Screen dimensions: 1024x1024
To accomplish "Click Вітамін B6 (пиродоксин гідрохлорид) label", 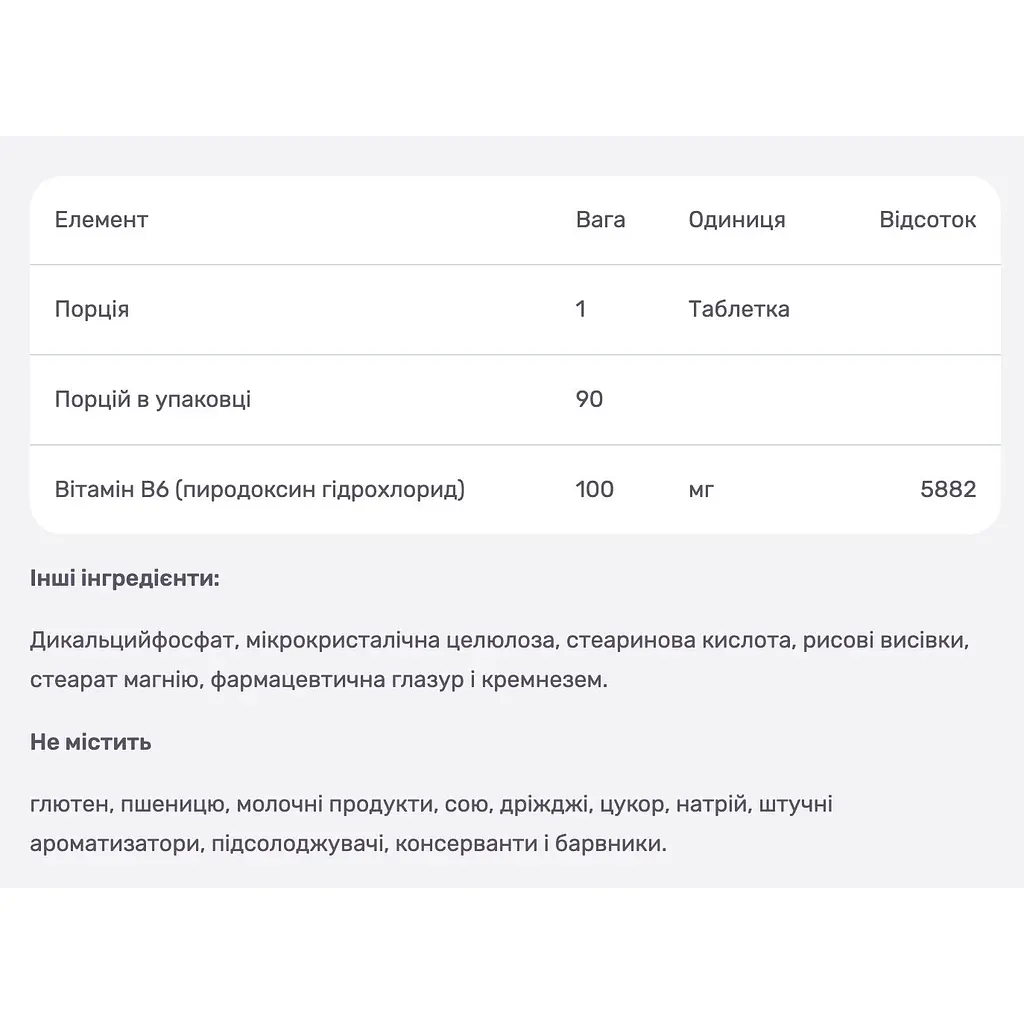I will 260,489.
